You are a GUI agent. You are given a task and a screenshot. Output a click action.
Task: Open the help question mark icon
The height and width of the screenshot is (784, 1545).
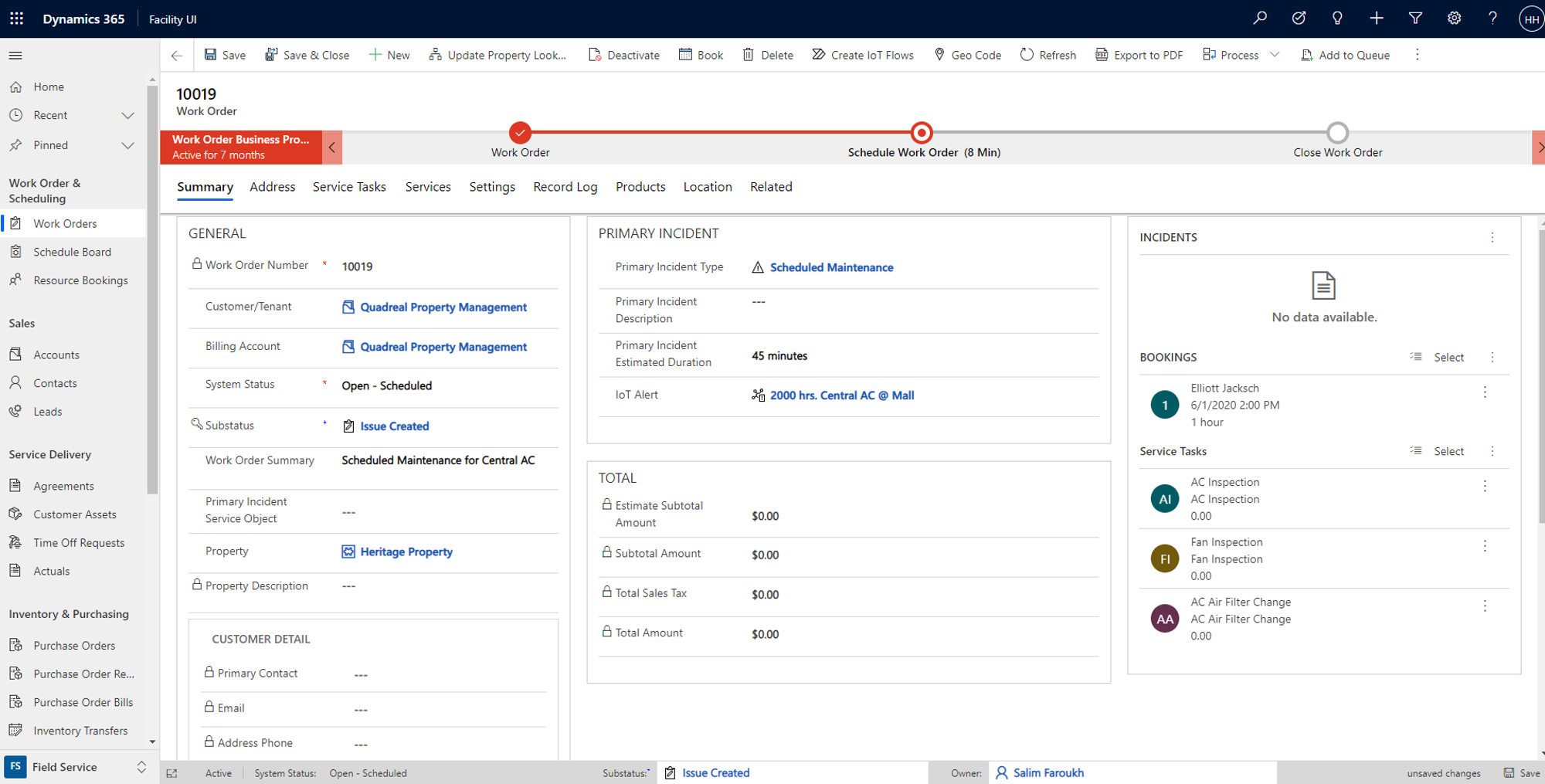[1492, 18]
